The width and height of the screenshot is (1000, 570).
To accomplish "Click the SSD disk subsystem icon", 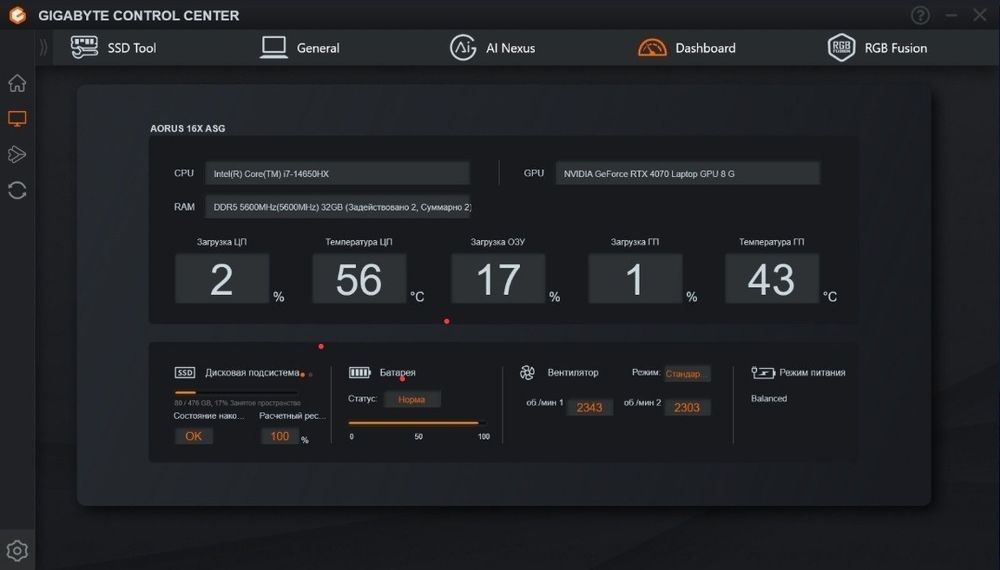I will click(185, 372).
